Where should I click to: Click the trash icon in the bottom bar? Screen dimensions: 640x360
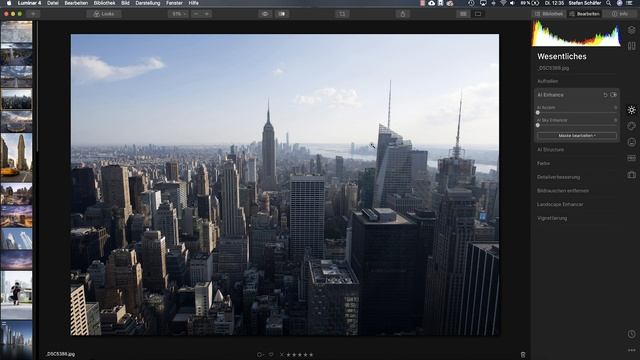(x=523, y=355)
